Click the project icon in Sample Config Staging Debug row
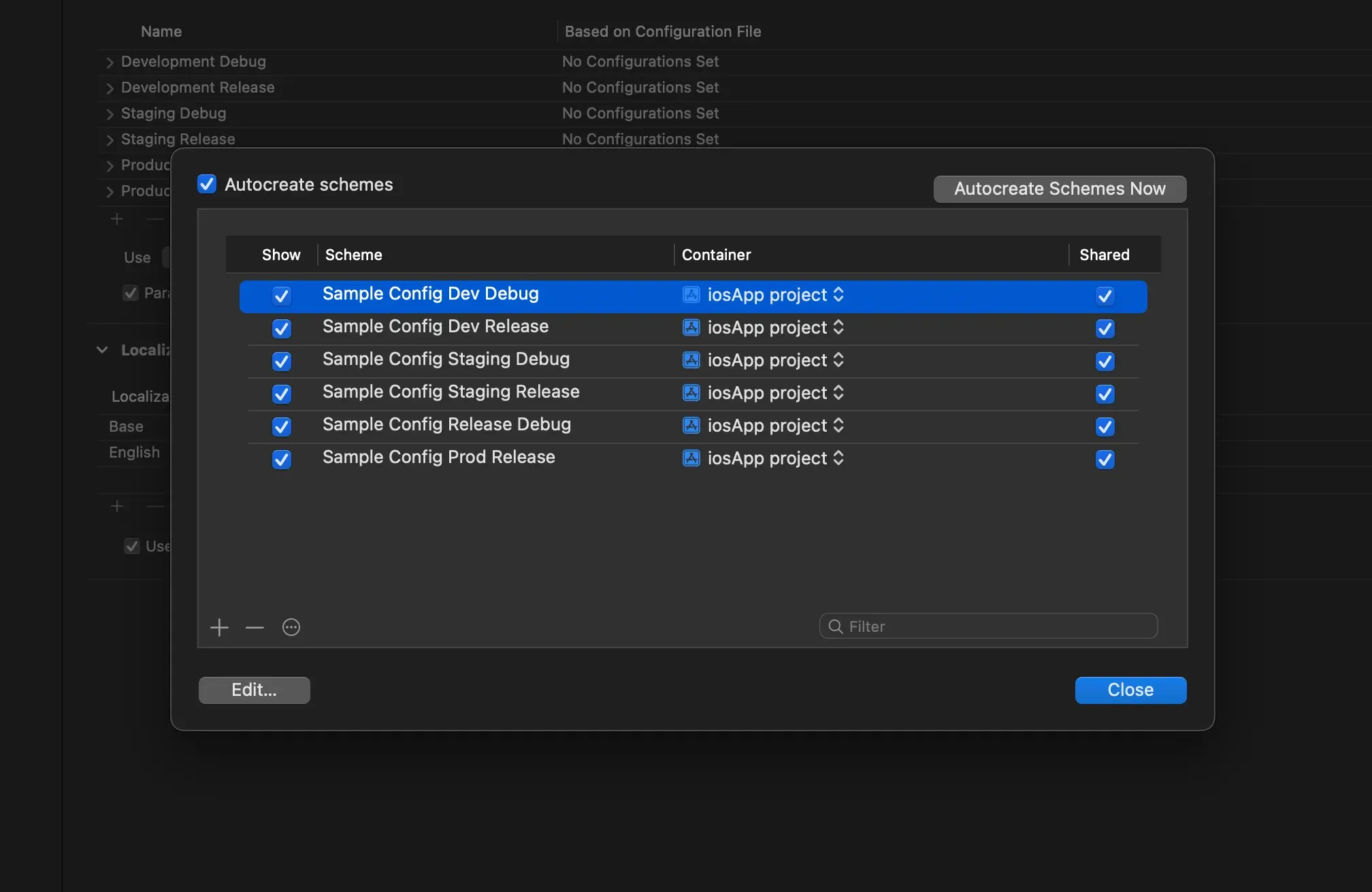 click(x=691, y=360)
